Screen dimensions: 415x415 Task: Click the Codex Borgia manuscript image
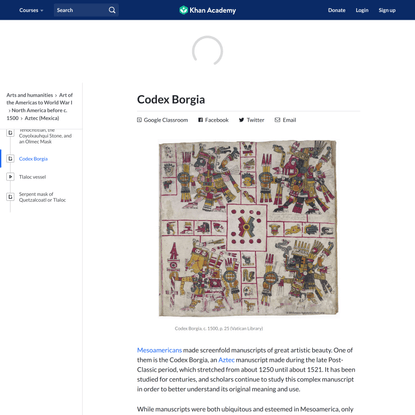248,228
